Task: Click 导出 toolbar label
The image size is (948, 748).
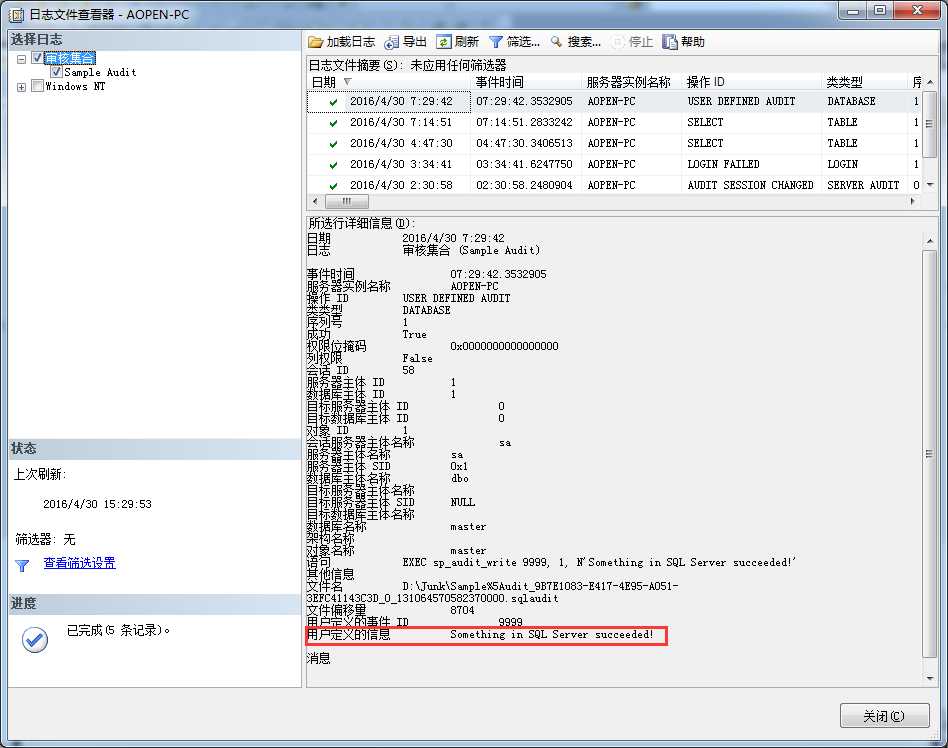Action: click(x=415, y=42)
